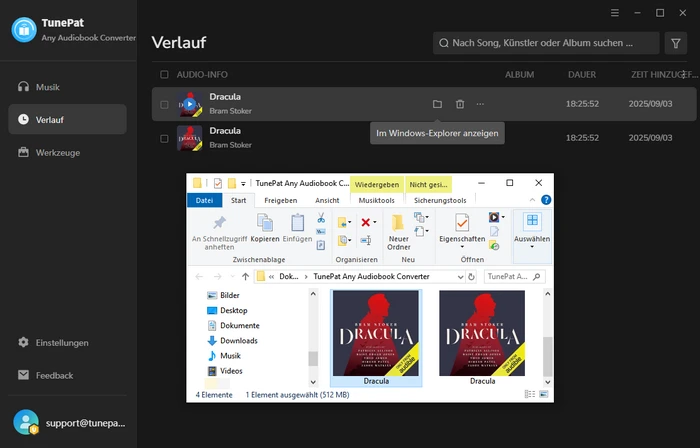Select Musik in the Explorer navigation pane
Viewport: 700px width, 448px height.
click(x=224, y=356)
